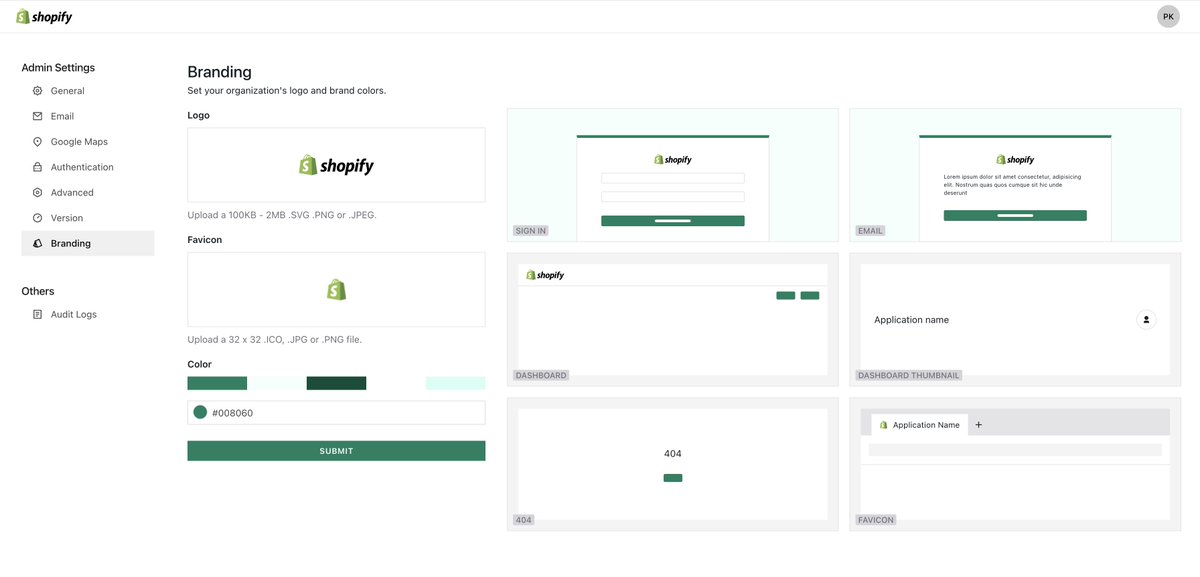Open Audit Logs via its document icon
Viewport: 1200px width, 577px height.
37,313
